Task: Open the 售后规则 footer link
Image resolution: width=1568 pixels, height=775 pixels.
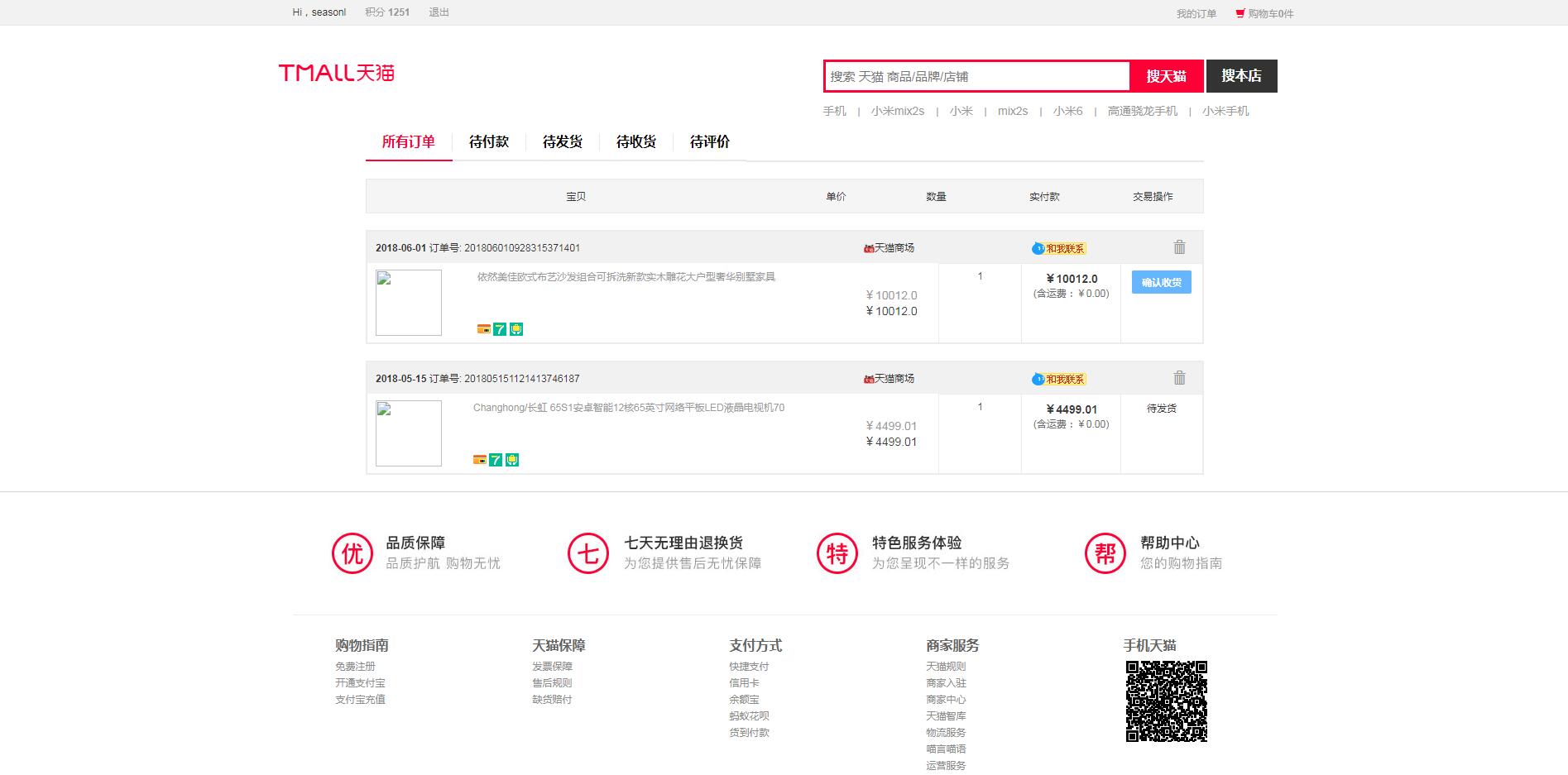Action: (x=552, y=683)
